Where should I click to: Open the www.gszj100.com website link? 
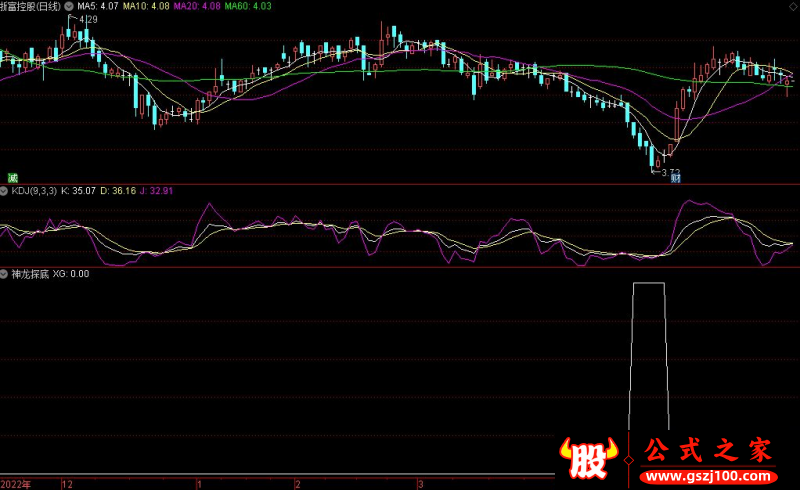click(x=705, y=471)
